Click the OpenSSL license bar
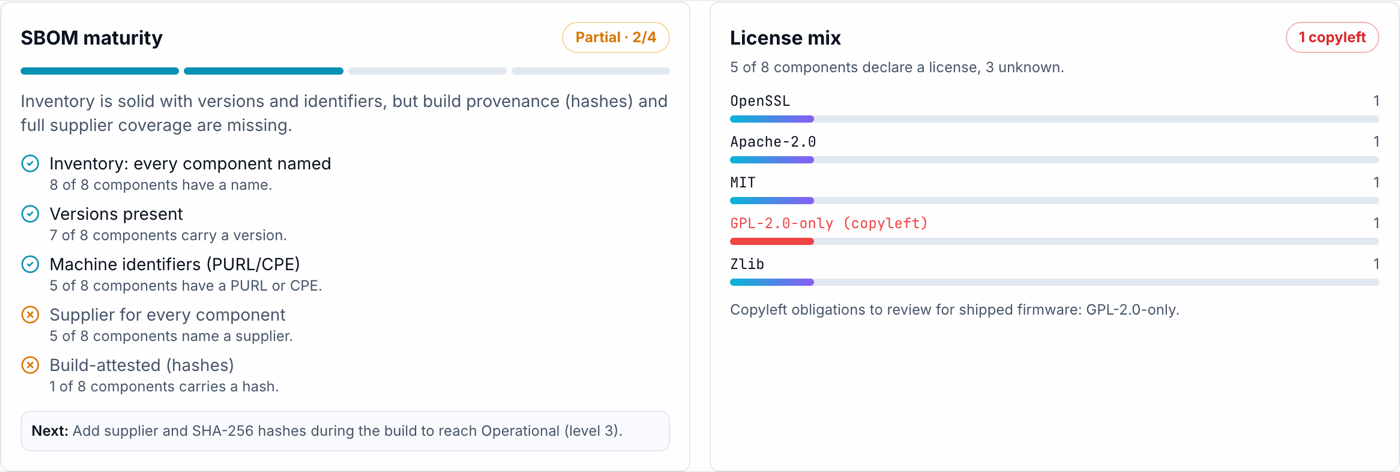Screen dimensions: 1400x472 (1055, 119)
